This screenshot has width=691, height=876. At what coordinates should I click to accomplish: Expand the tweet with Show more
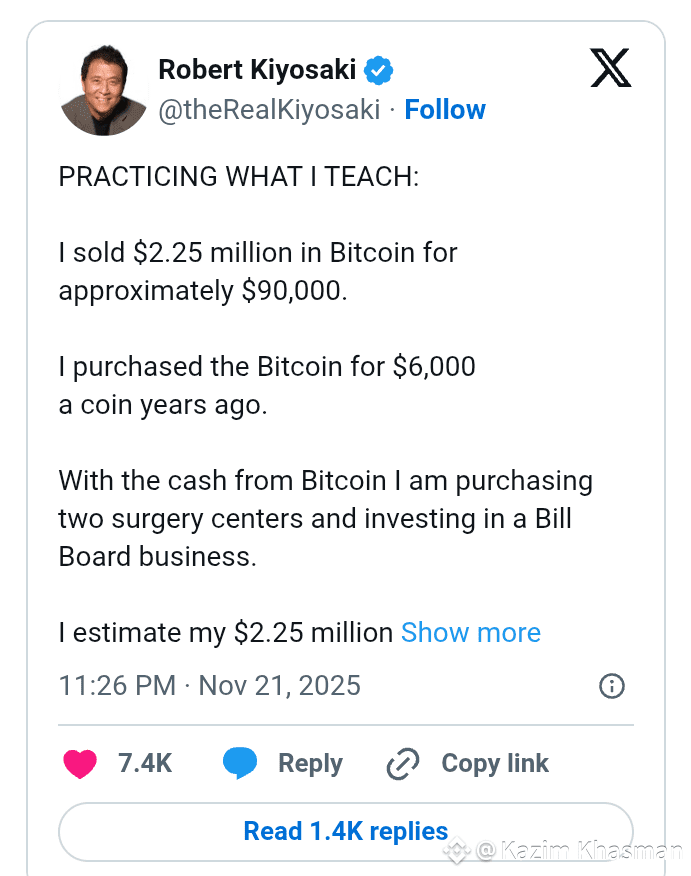[470, 633]
